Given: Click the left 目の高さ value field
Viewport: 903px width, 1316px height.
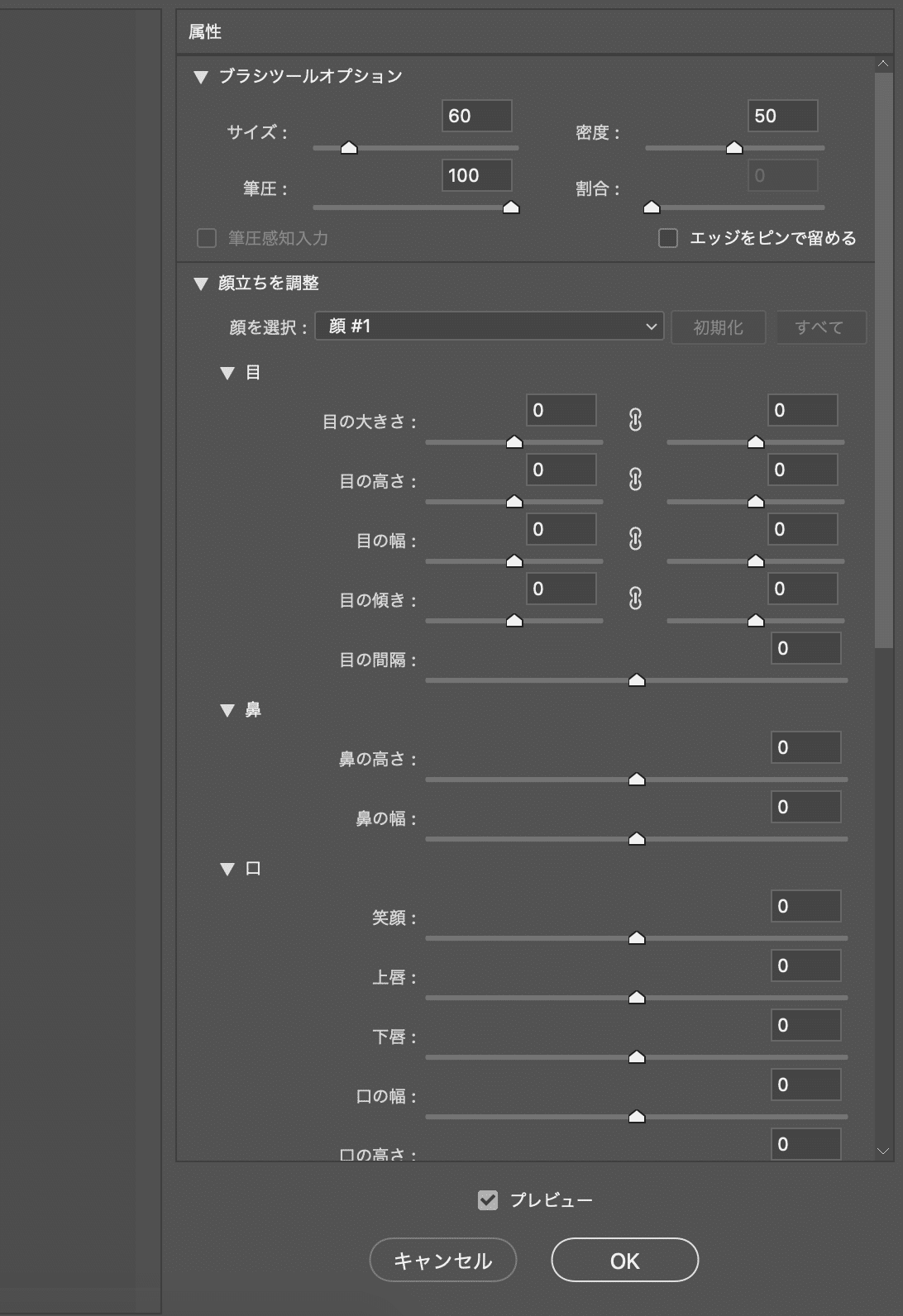Looking at the screenshot, I should tap(561, 470).
